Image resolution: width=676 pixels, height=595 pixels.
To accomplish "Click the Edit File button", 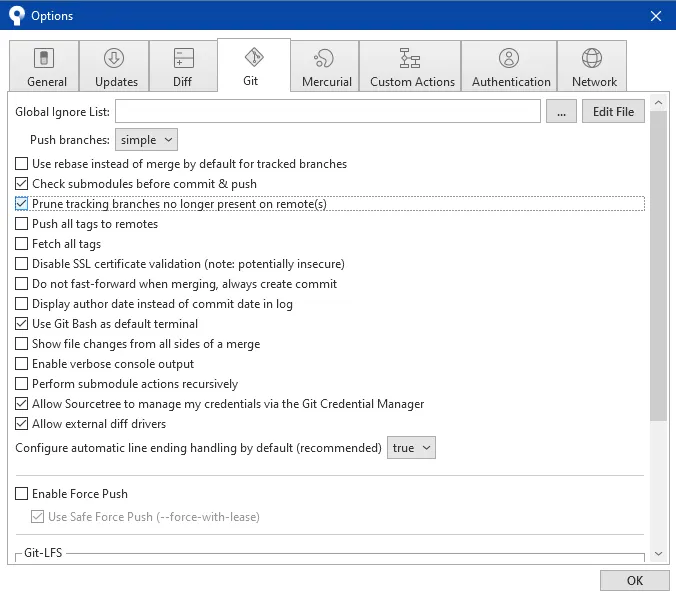I will coord(613,112).
